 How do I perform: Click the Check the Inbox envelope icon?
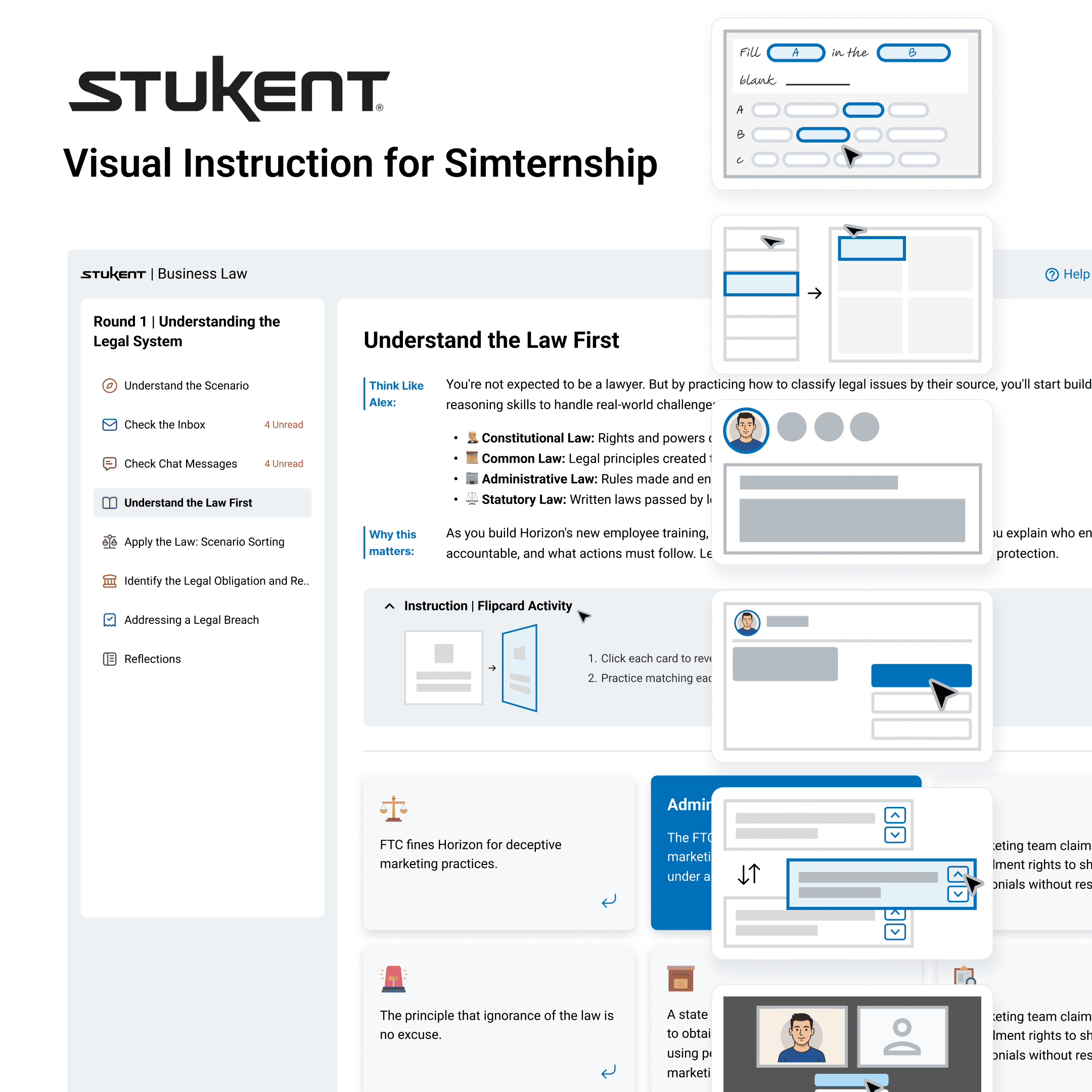110,425
